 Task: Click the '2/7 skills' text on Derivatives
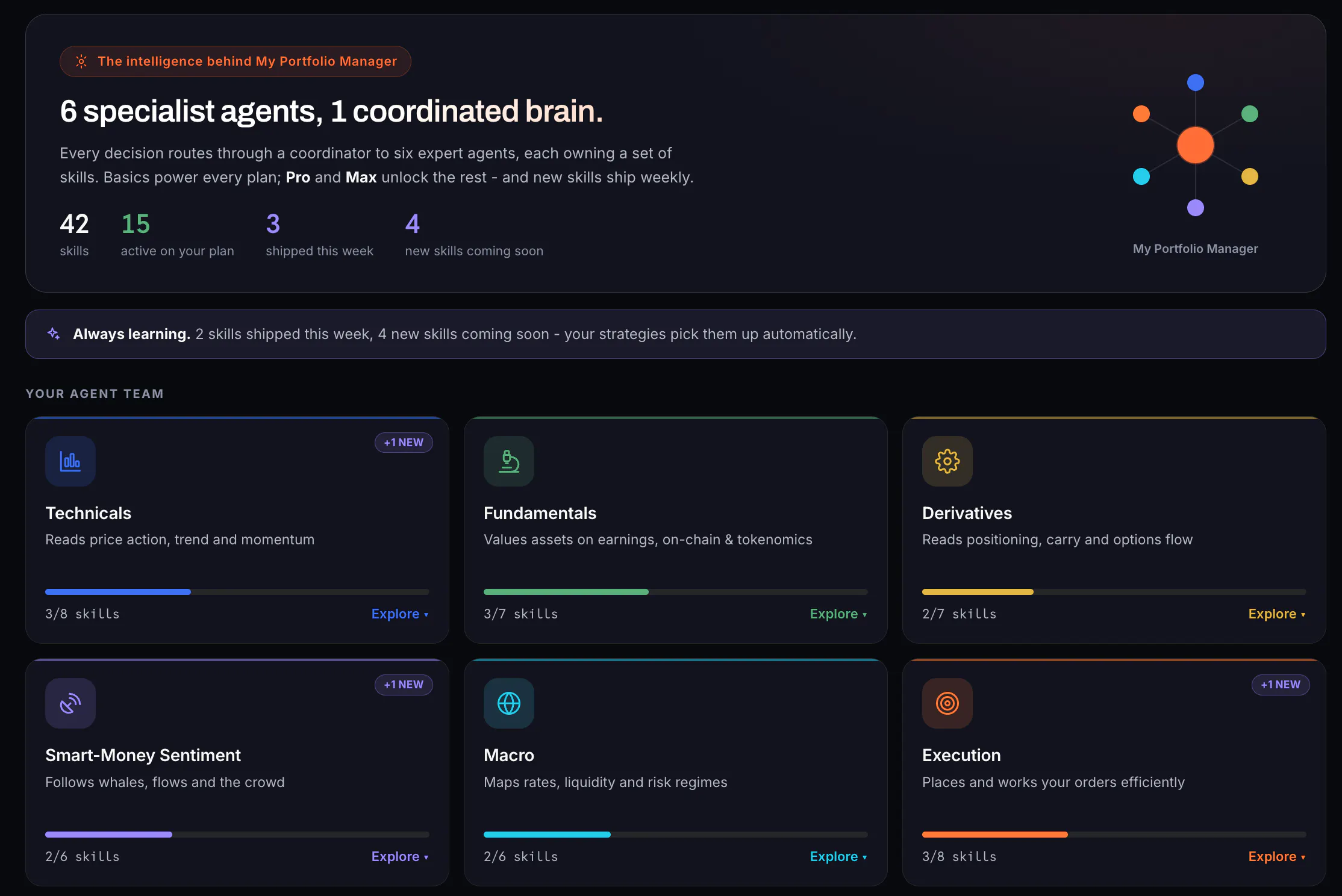(960, 614)
